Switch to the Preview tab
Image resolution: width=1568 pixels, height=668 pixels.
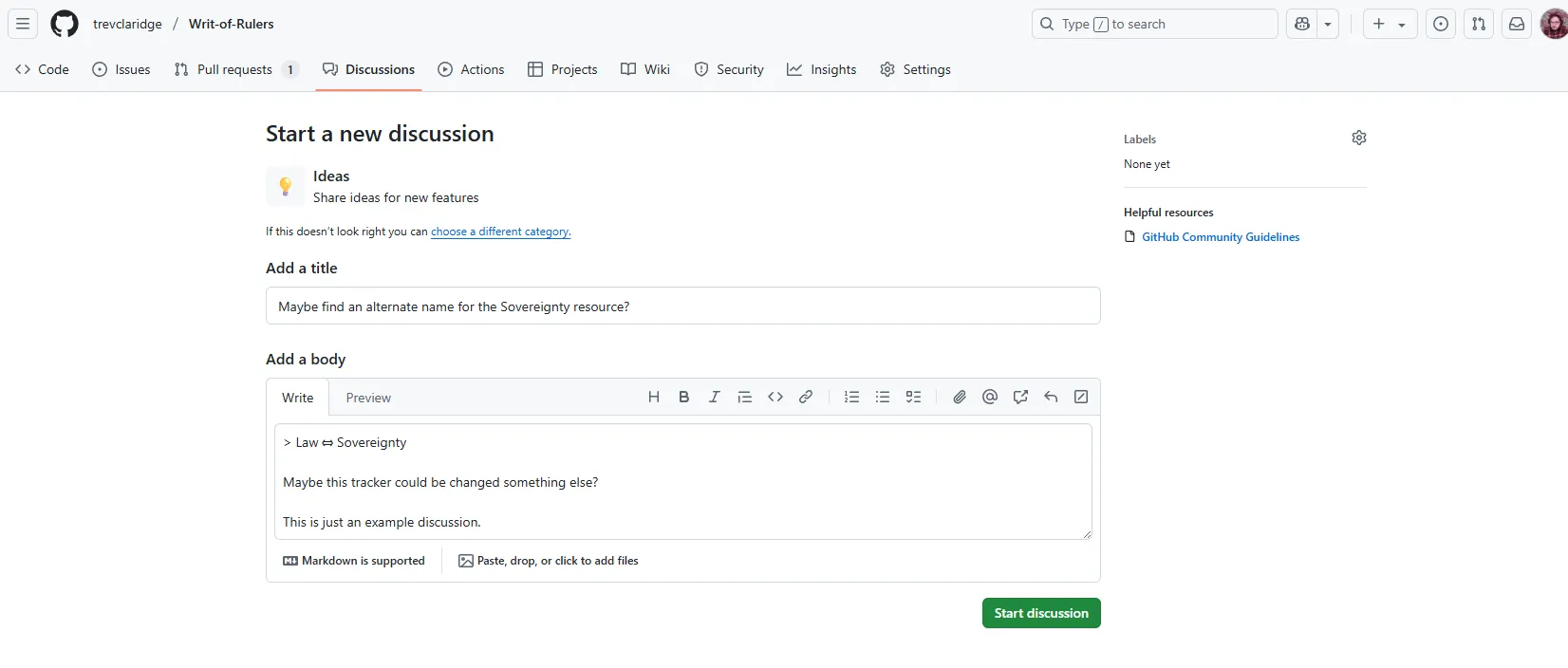coord(368,399)
